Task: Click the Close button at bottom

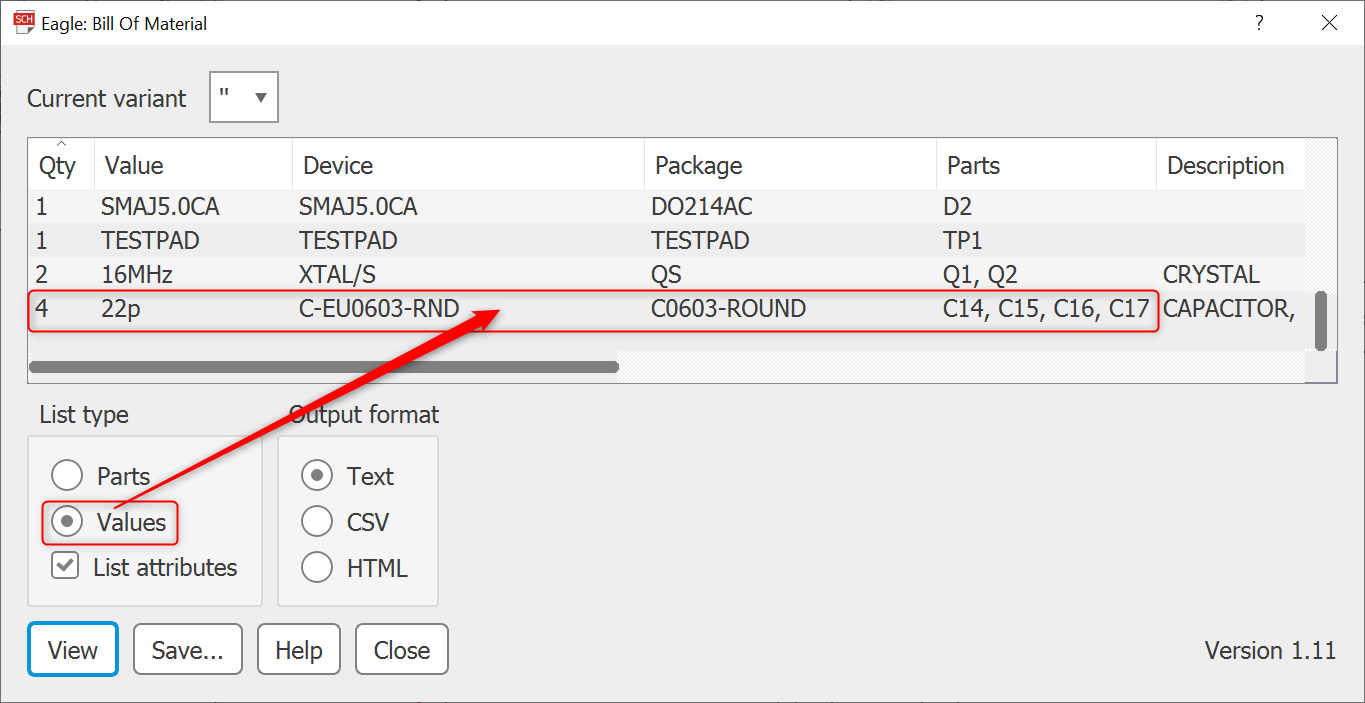Action: [x=401, y=650]
